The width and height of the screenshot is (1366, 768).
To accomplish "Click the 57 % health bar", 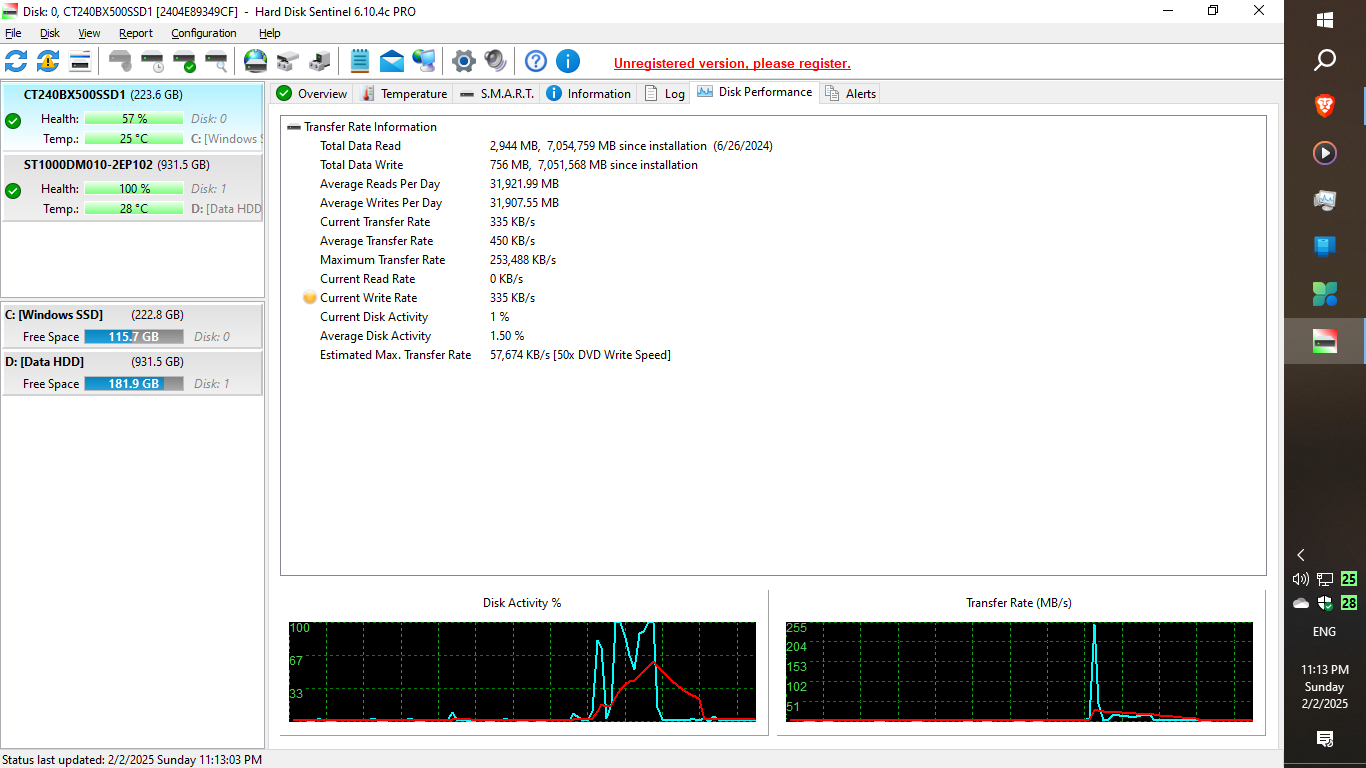I will [134, 119].
